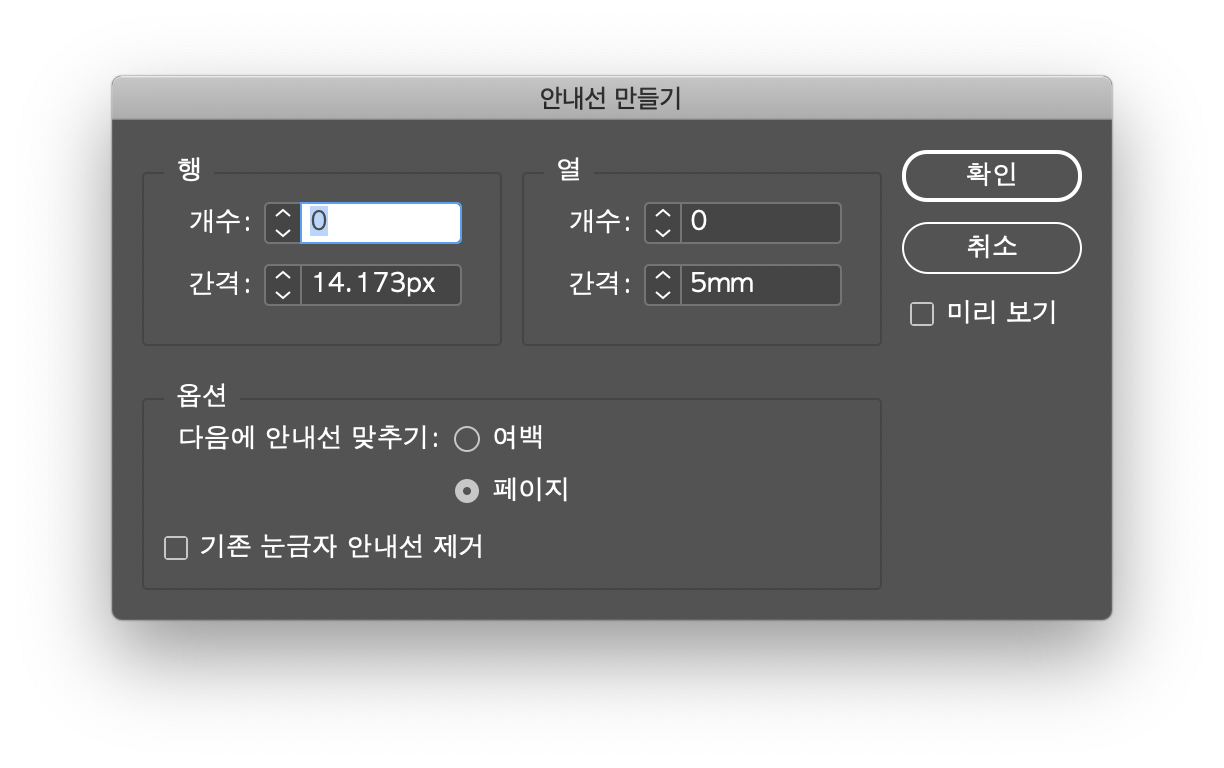
Task: Decrease 열 개수 with down arrow
Action: tap(663, 232)
